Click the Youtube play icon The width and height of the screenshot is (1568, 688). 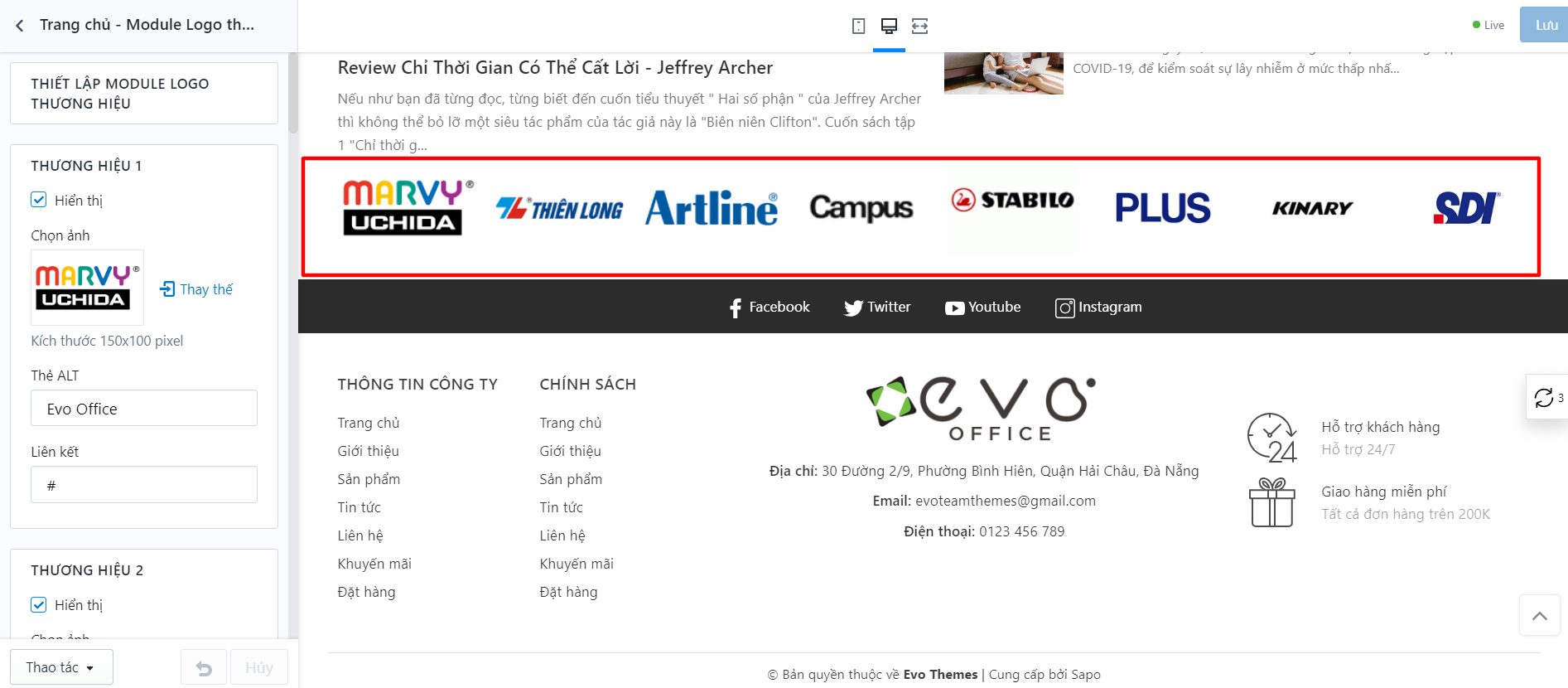[954, 308]
